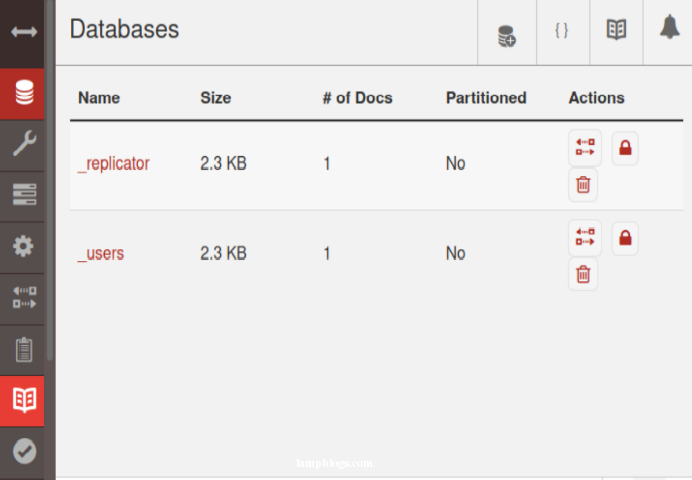Open Replication in the sidebar
This screenshot has width=692, height=480.
(x=24, y=297)
